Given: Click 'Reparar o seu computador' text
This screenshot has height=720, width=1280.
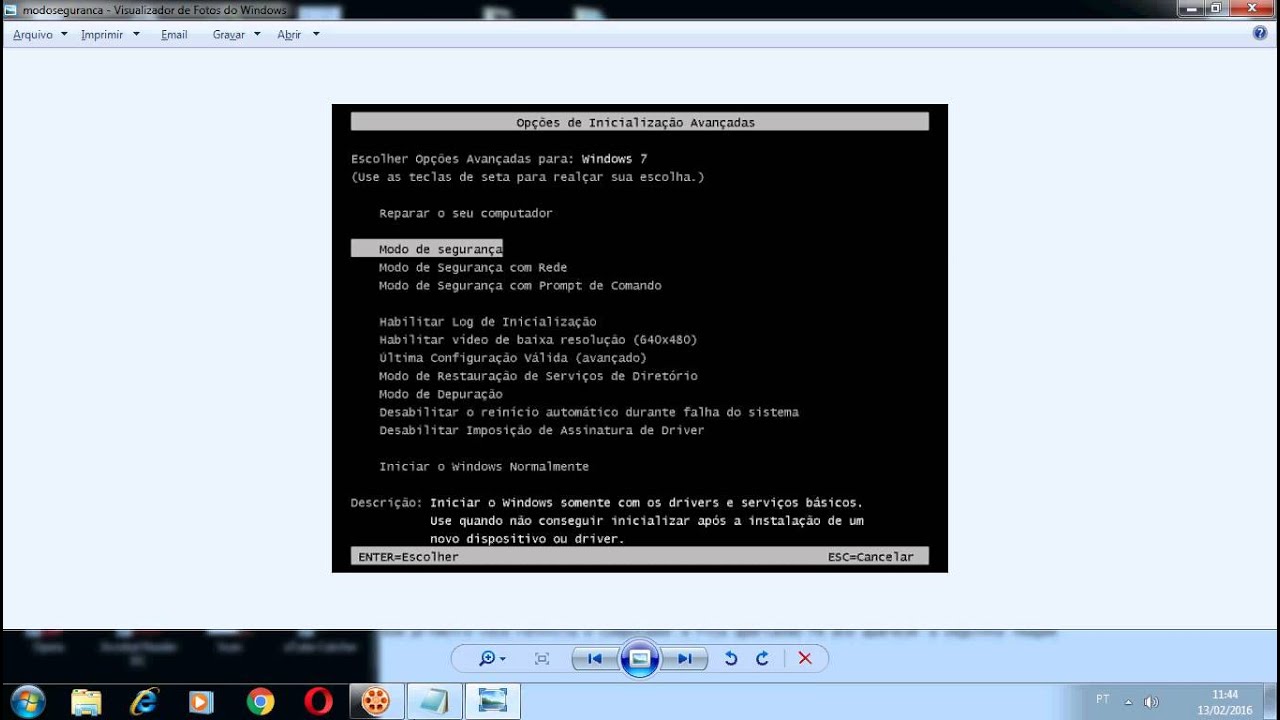Looking at the screenshot, I should 465,213.
